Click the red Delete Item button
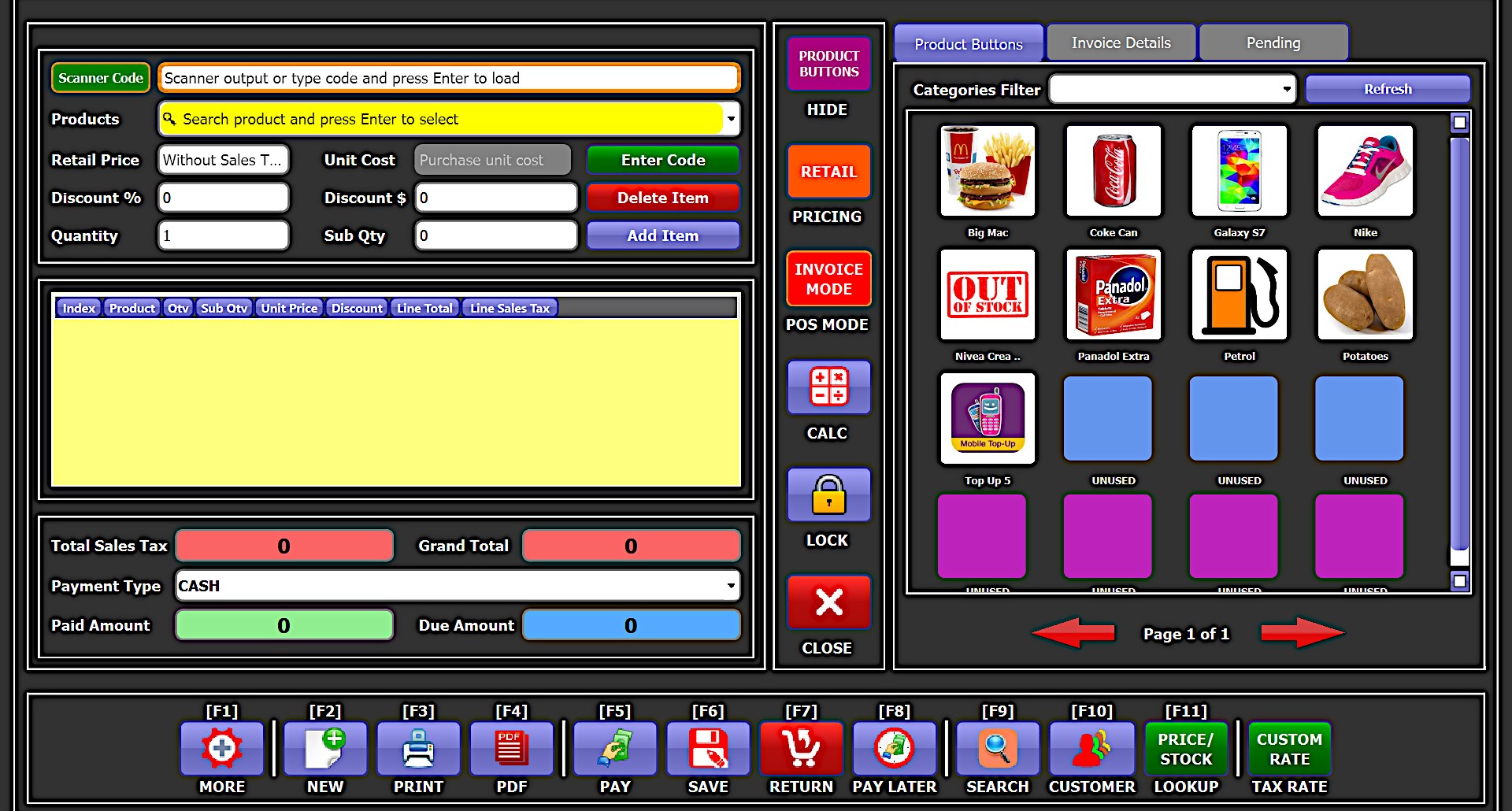Screen dimensions: 1512x811 tap(663, 198)
